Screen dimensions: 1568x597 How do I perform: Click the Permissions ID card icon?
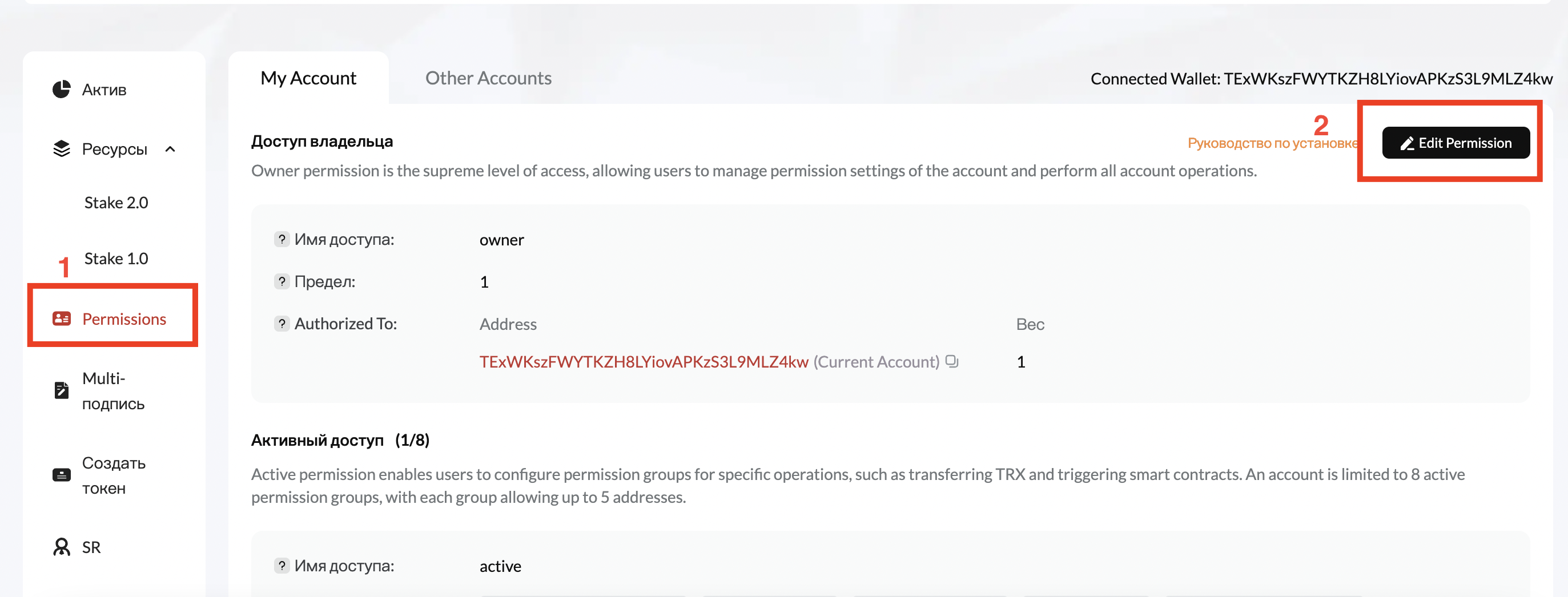click(x=62, y=319)
